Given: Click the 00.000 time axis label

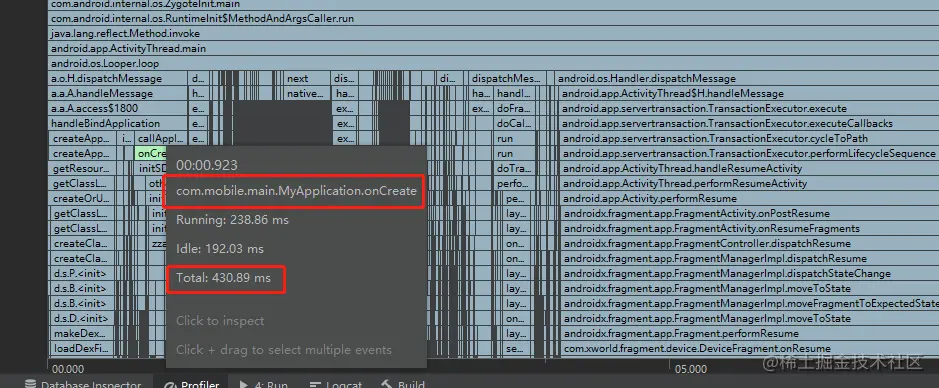Looking at the screenshot, I should (68, 369).
